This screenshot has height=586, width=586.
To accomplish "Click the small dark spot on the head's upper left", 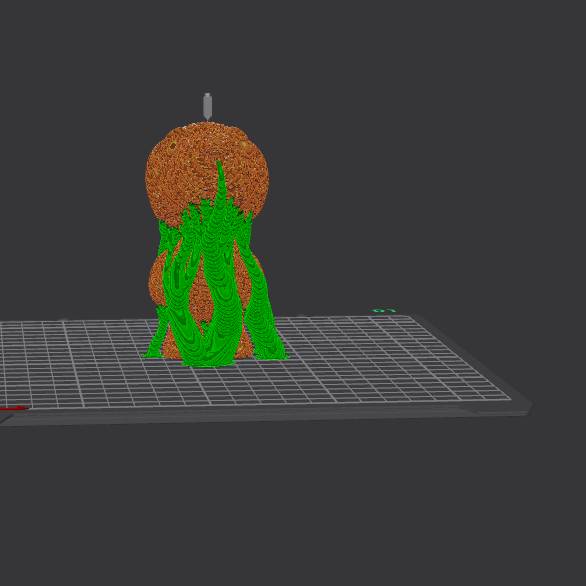I will point(173,145).
